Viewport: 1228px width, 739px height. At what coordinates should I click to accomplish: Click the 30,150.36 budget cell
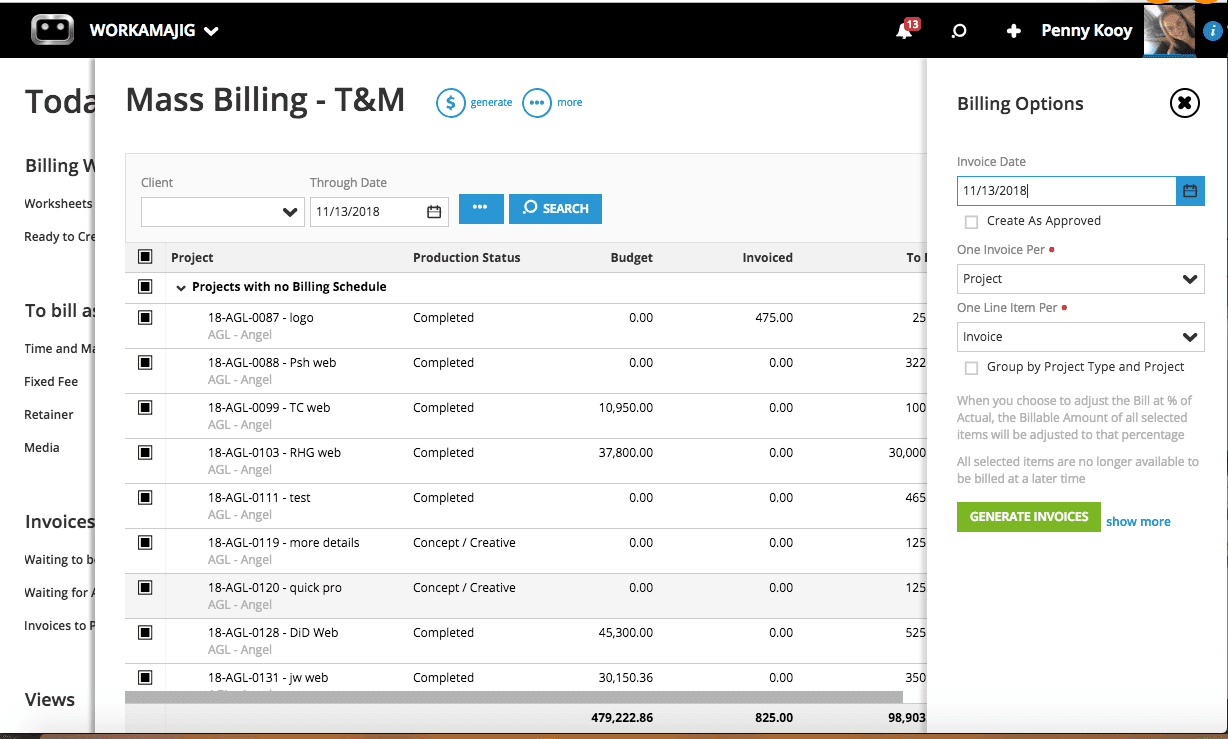[626, 678]
